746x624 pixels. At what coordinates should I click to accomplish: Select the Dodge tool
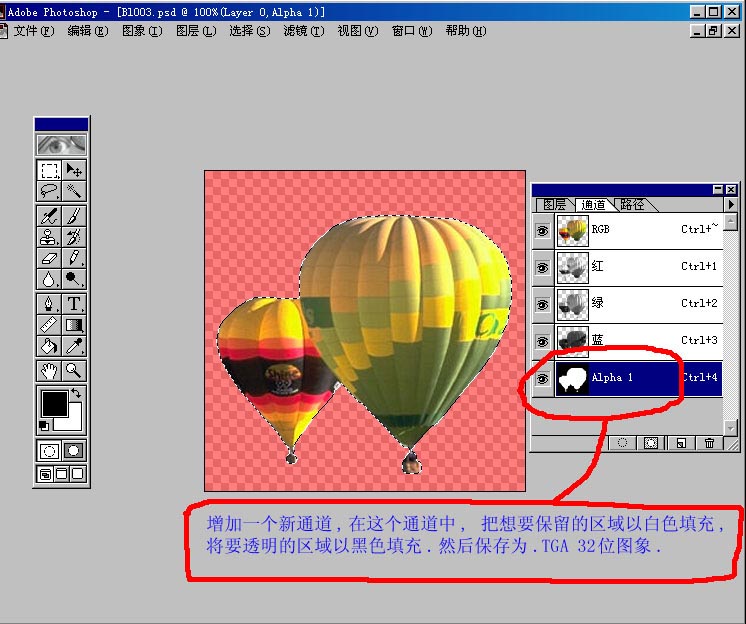click(x=74, y=279)
